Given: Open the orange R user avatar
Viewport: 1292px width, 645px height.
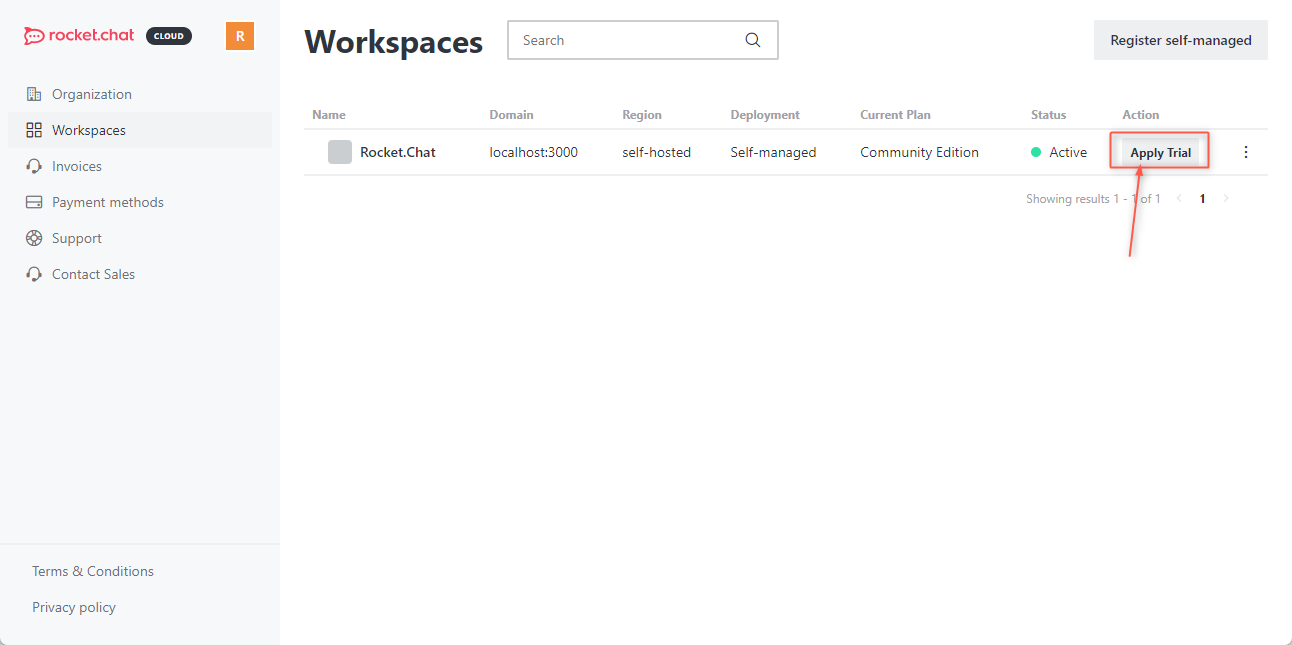Looking at the screenshot, I should point(240,36).
